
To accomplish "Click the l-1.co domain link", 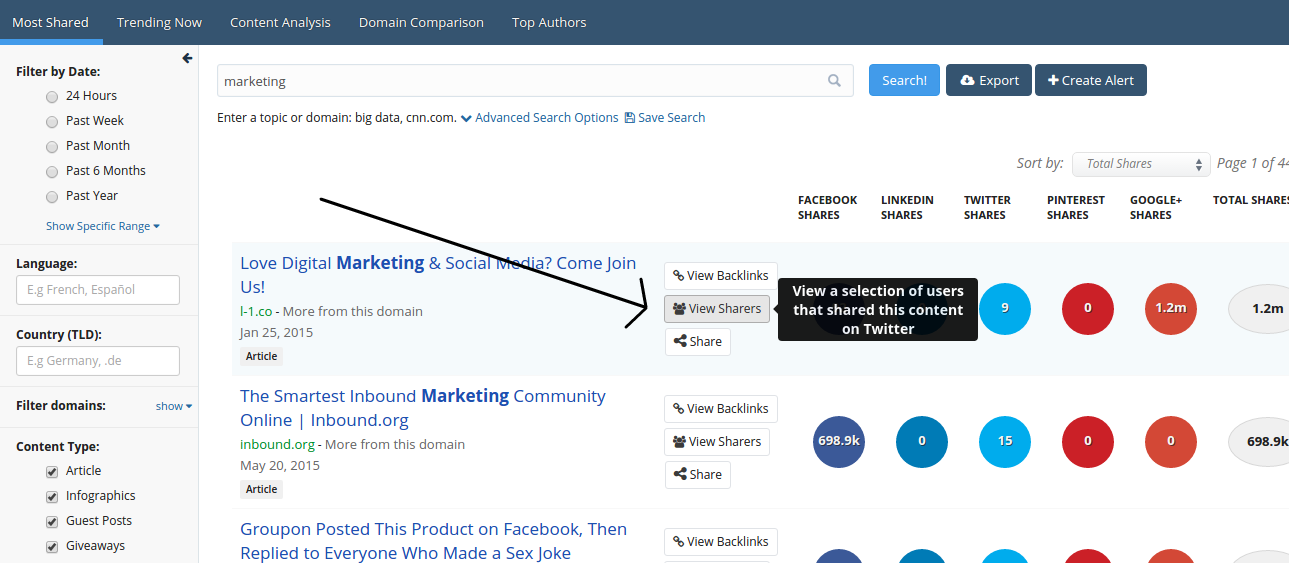I will pos(256,311).
